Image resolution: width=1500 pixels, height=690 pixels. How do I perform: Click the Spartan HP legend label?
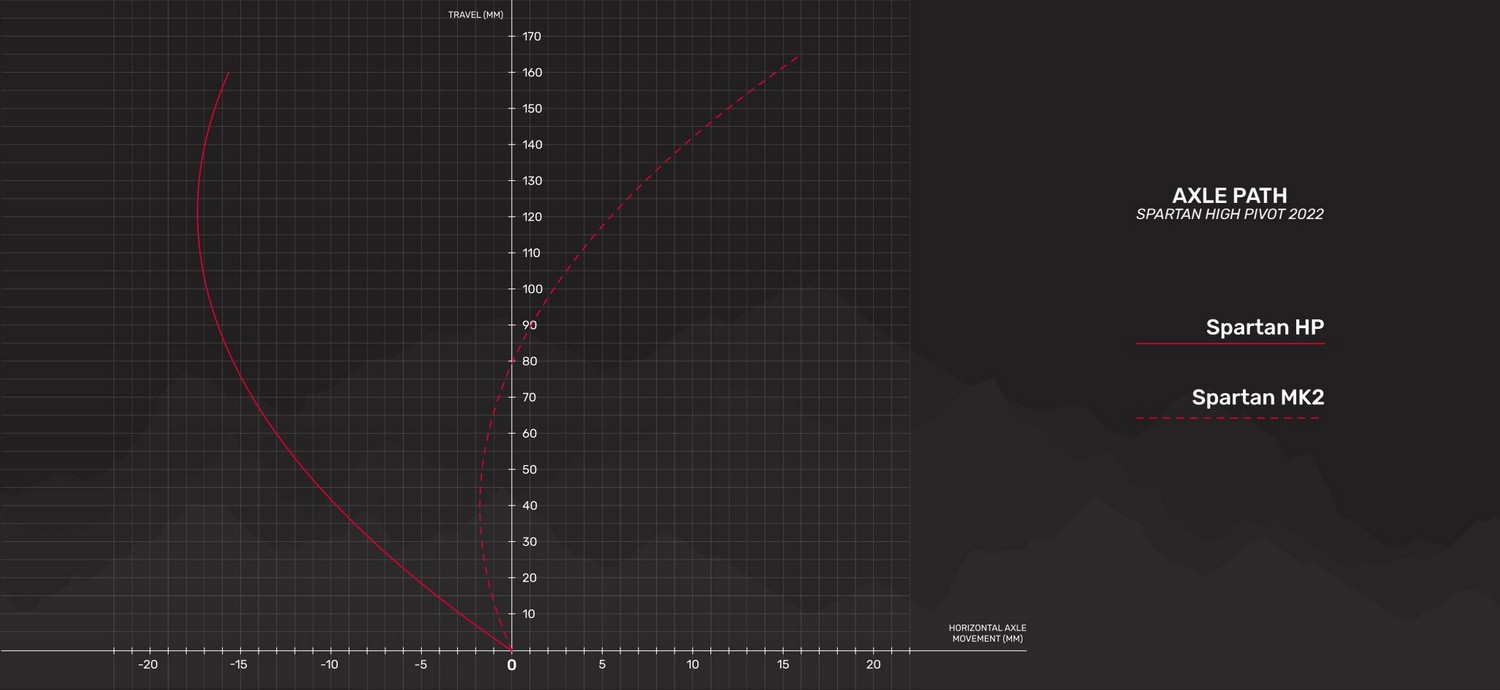point(1265,327)
